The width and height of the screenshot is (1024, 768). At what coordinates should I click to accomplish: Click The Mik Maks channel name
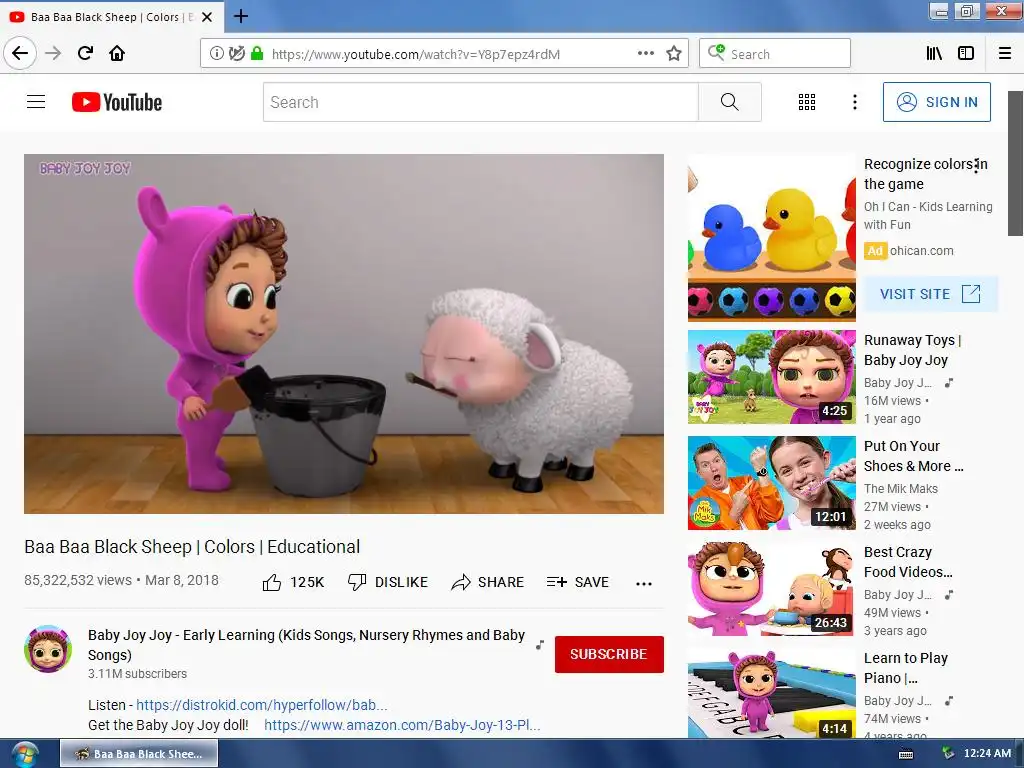click(901, 488)
